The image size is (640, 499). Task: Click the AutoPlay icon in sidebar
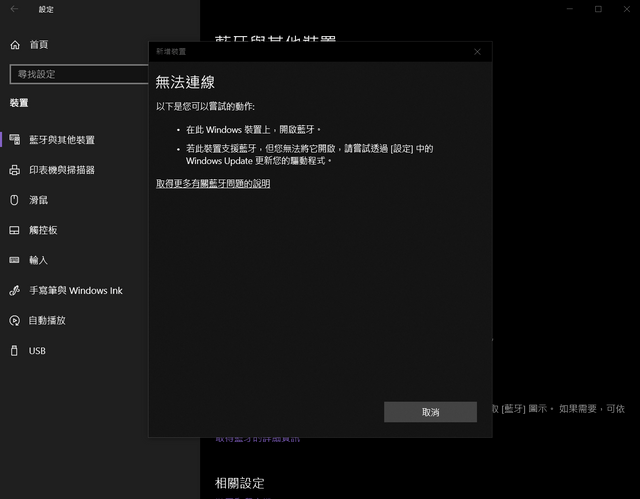pyautogui.click(x=15, y=320)
